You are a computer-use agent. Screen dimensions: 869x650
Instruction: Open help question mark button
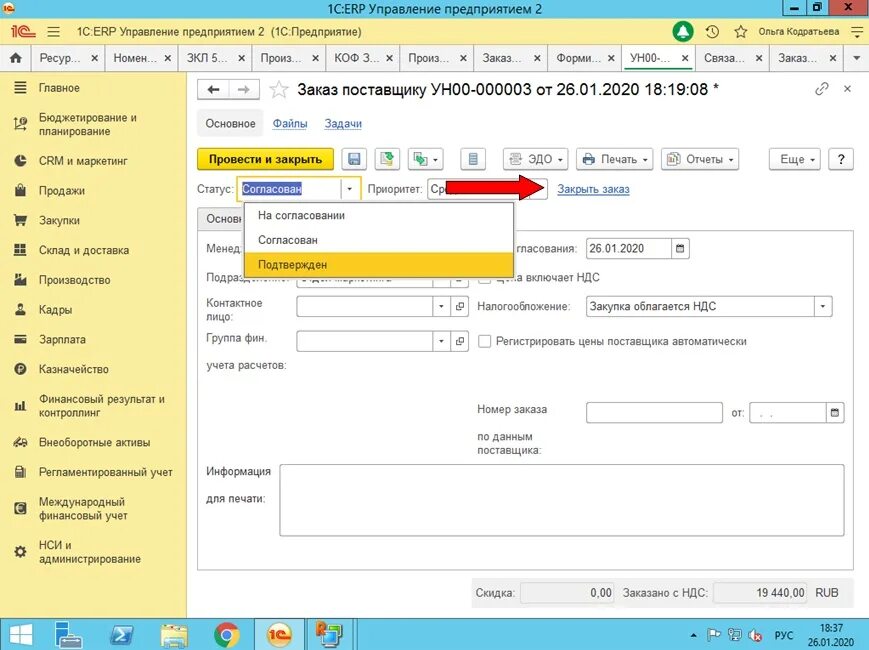(841, 159)
